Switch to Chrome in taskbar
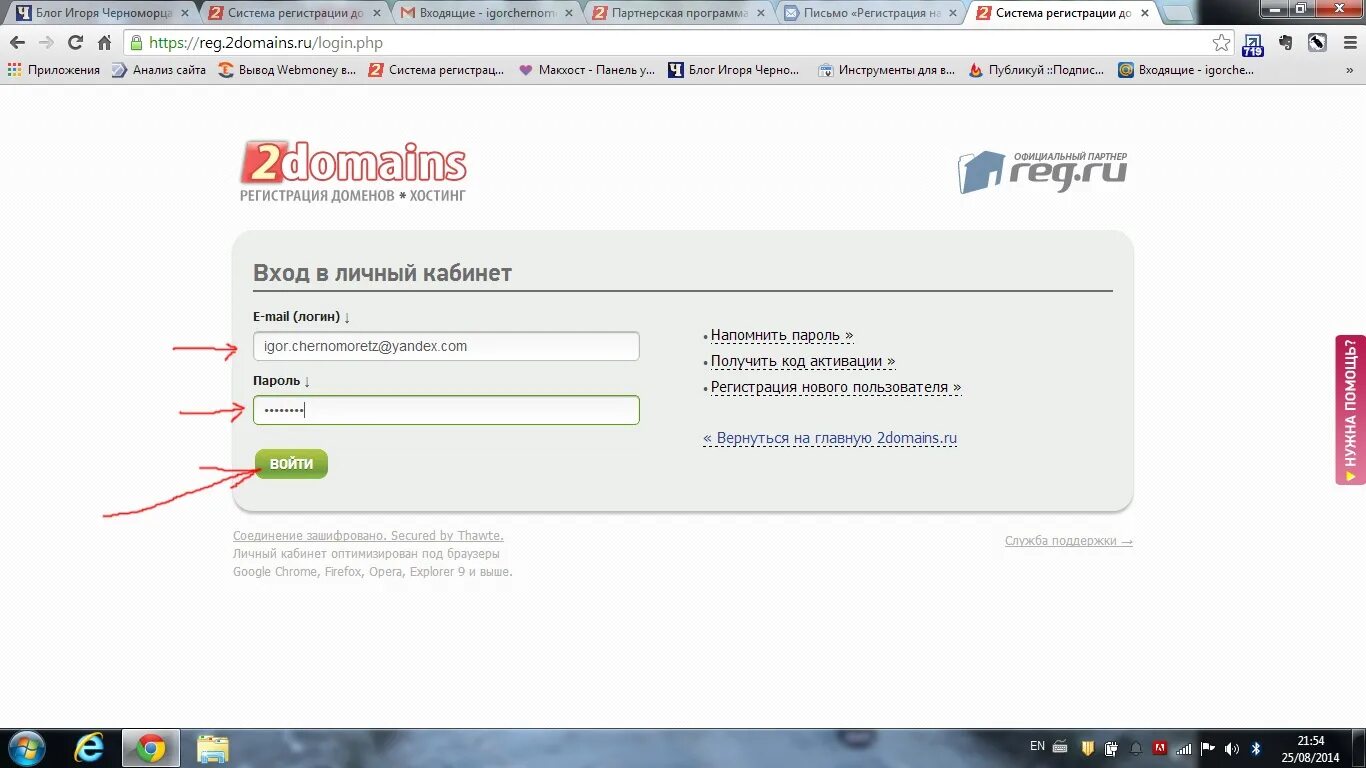 coord(151,748)
